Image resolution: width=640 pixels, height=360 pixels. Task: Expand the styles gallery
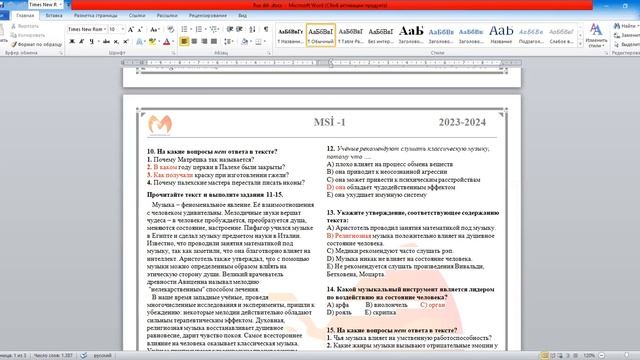click(x=580, y=44)
